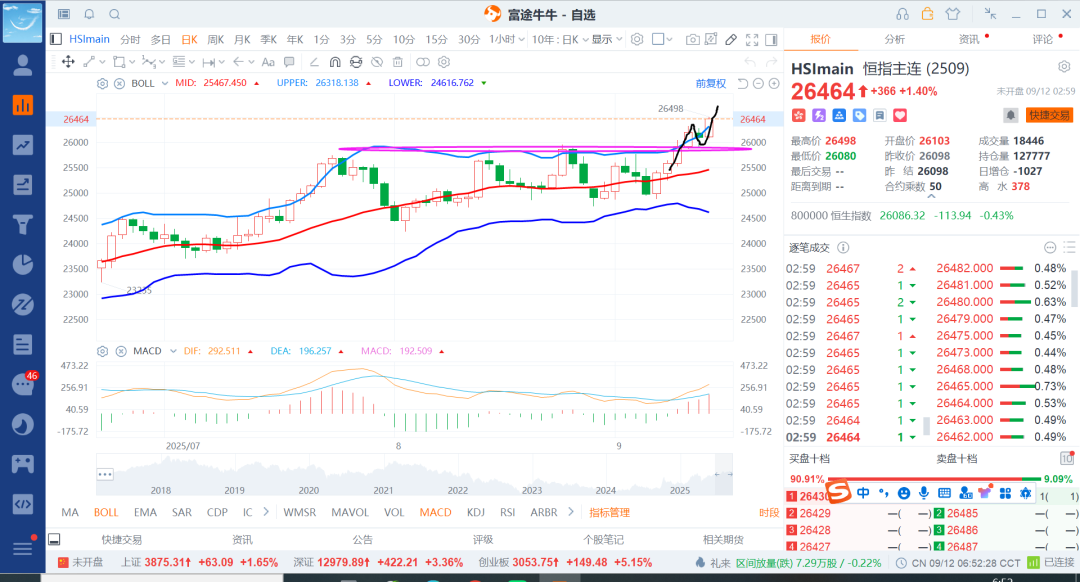This screenshot has width=1080, height=582.
Task: Click the 前复权 adjustment link
Action: (x=711, y=83)
